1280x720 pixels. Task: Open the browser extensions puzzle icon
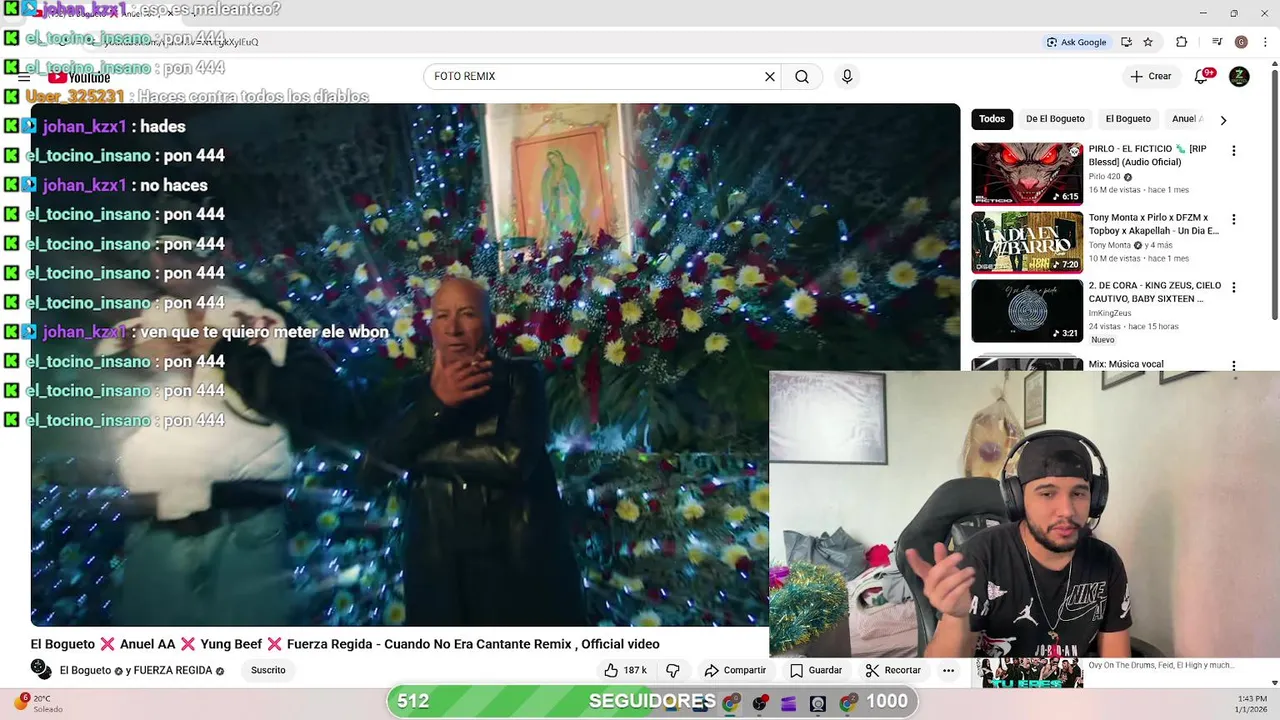click(x=1182, y=42)
